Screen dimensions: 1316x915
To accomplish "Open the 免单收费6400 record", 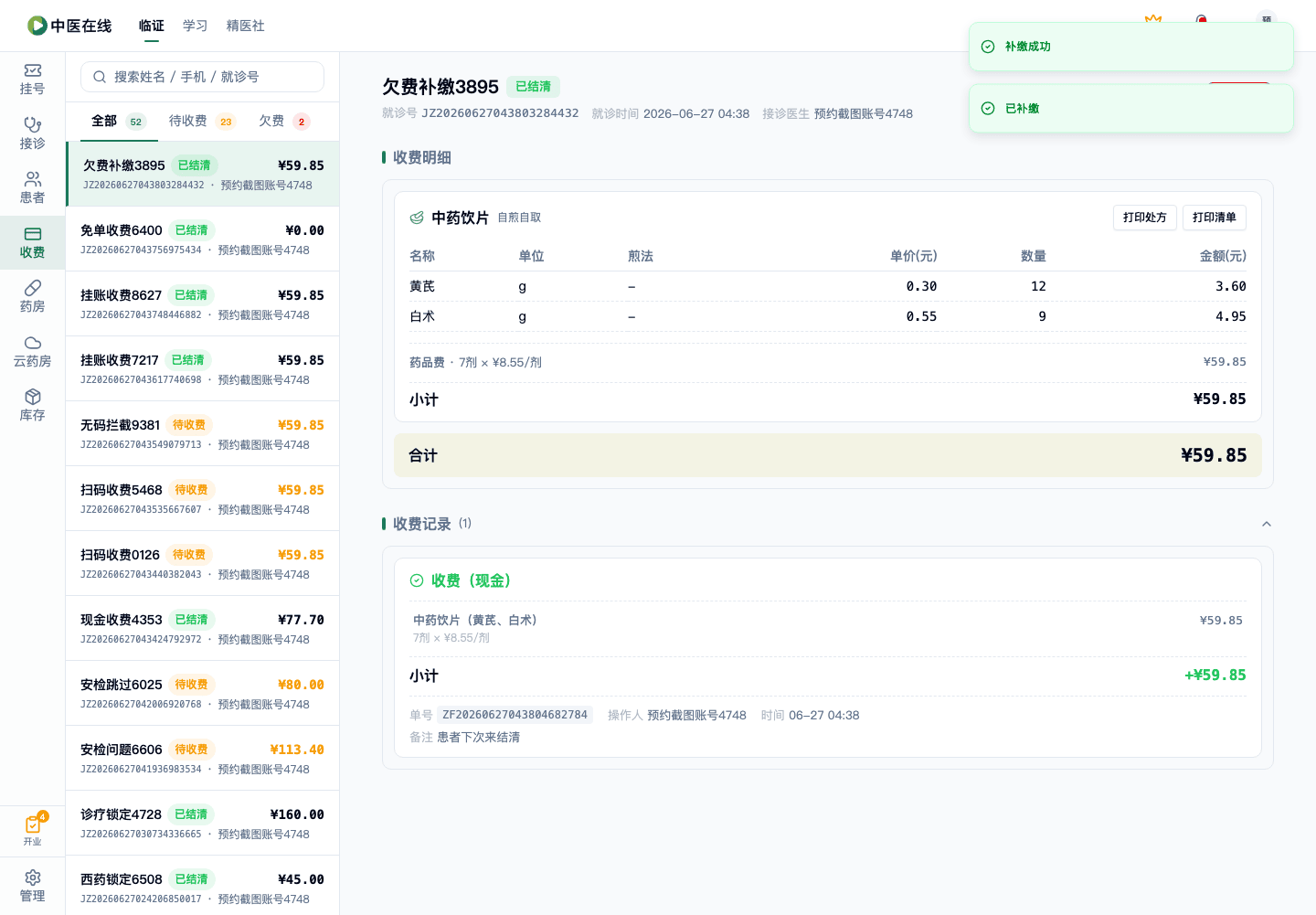I will tap(203, 239).
